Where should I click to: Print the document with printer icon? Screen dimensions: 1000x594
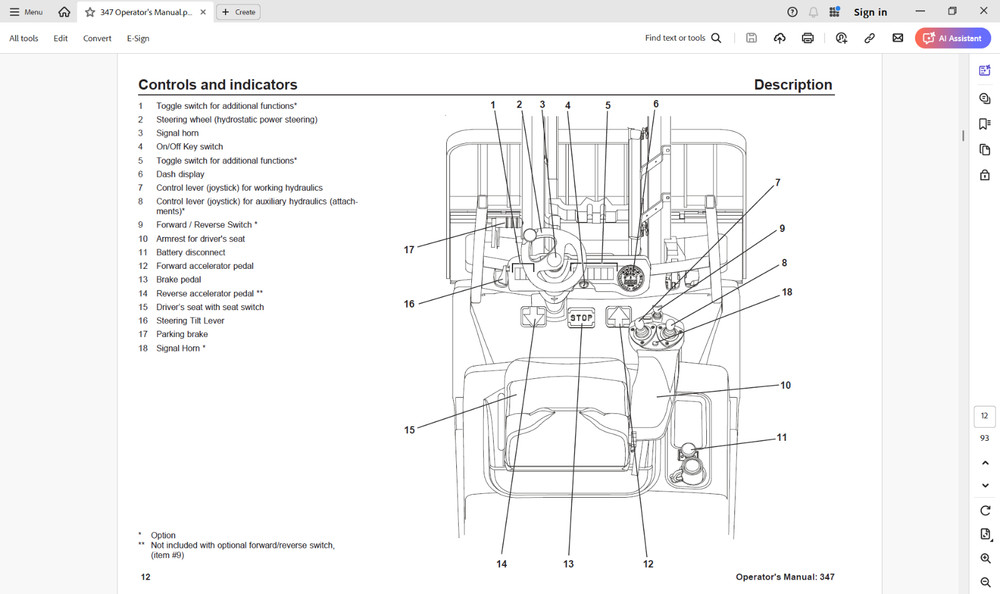[x=807, y=38]
